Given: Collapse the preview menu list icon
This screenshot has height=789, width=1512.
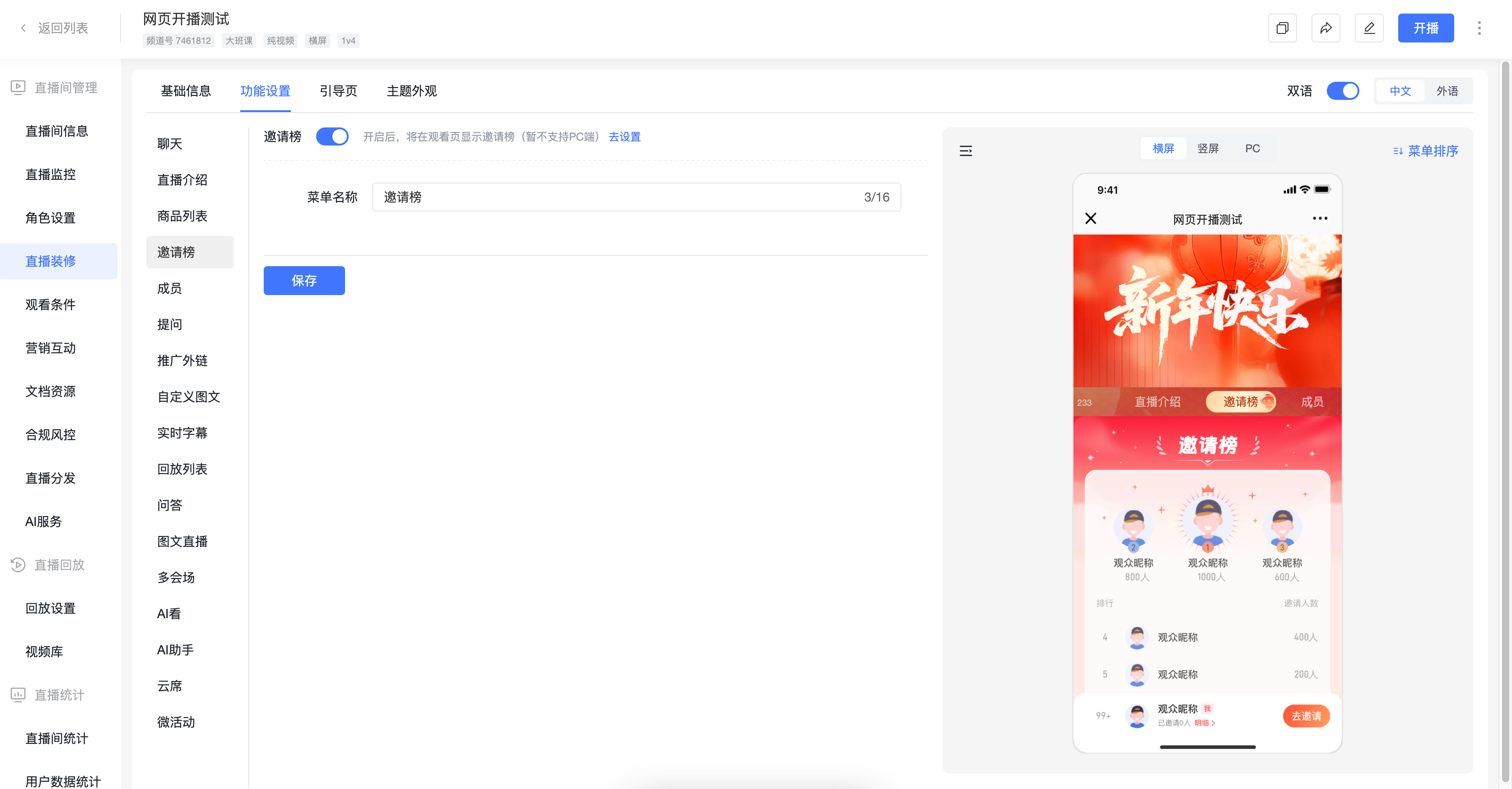Looking at the screenshot, I should 966,151.
